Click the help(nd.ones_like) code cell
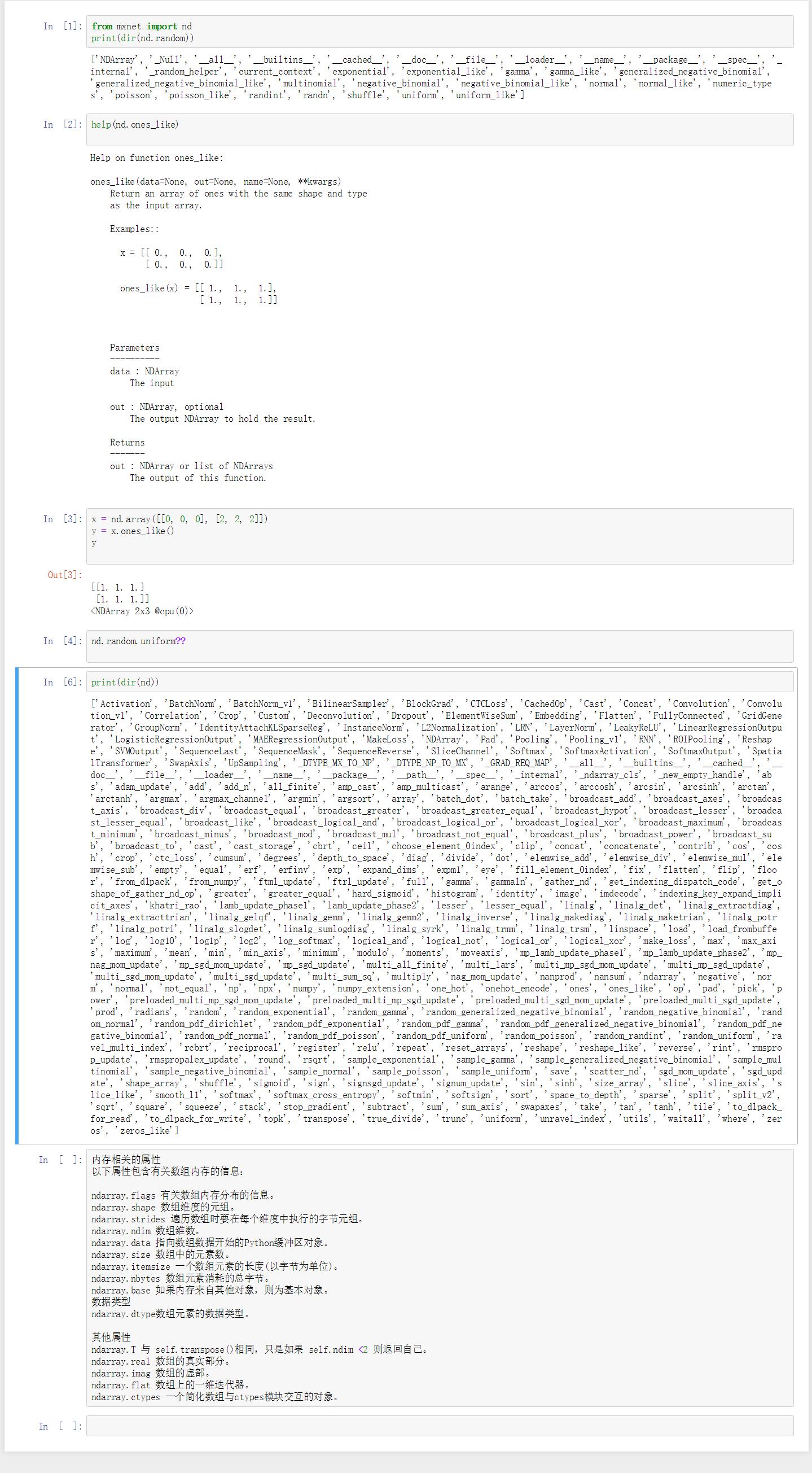The height and width of the screenshot is (1473, 812). 440,130
